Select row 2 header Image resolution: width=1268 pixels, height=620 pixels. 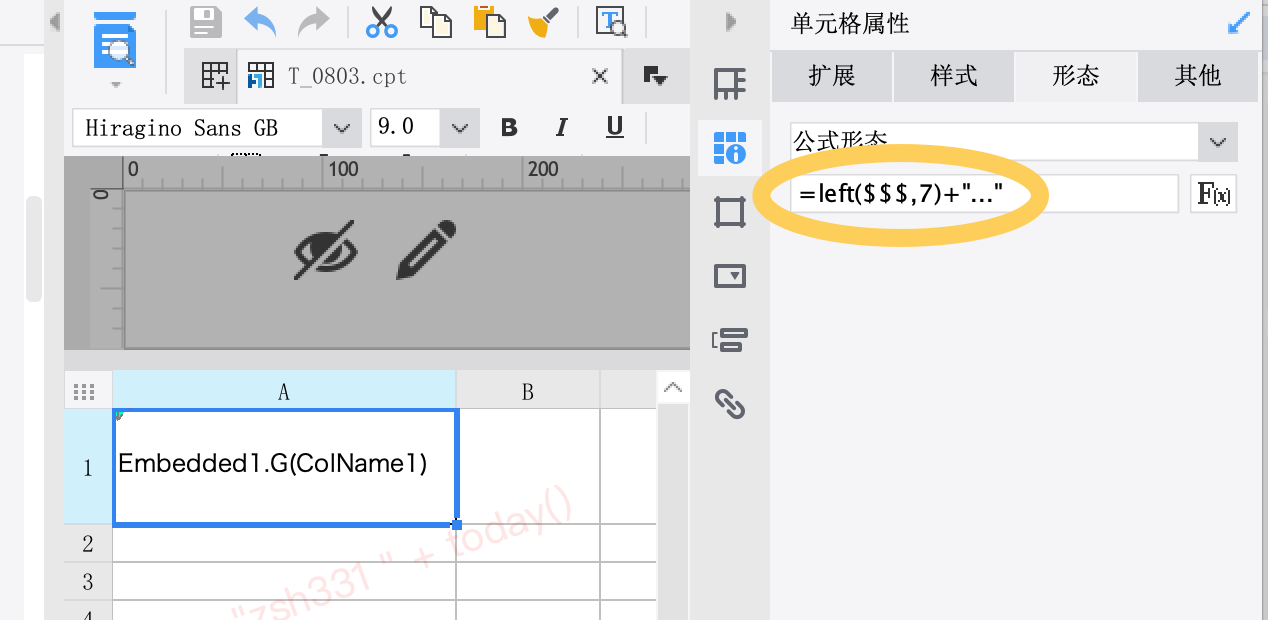tap(88, 543)
